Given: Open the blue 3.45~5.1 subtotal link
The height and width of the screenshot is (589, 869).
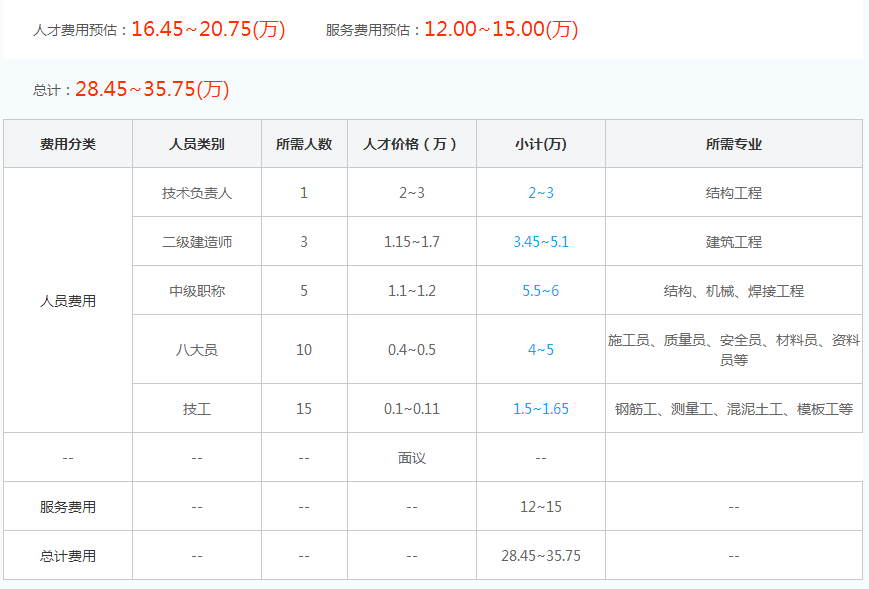Looking at the screenshot, I should [540, 242].
